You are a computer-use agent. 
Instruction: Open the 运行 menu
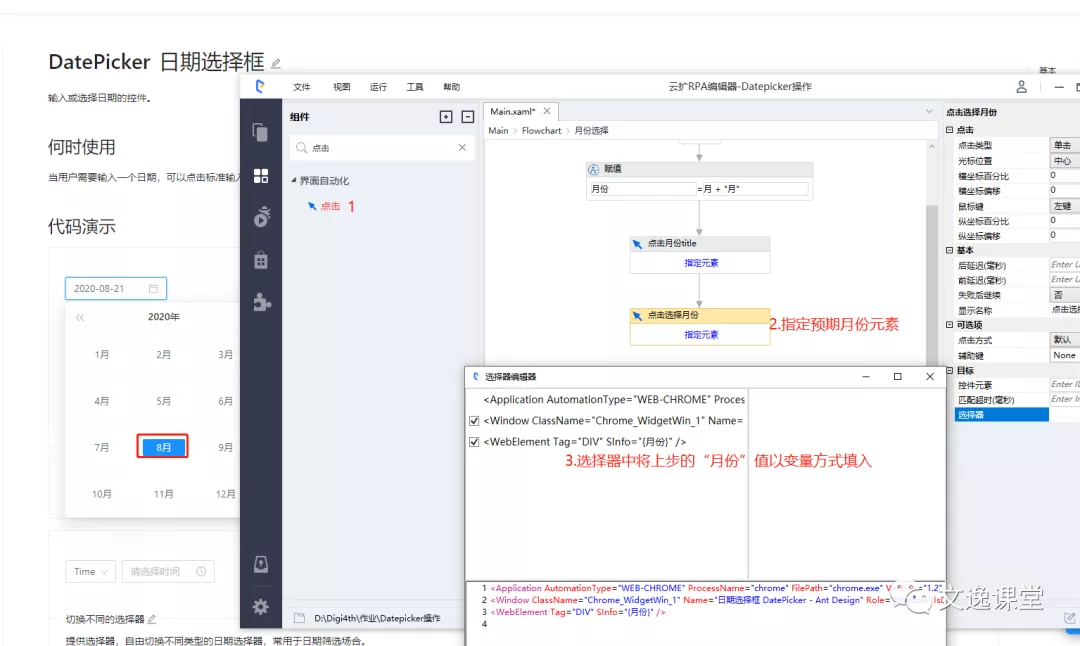(378, 87)
